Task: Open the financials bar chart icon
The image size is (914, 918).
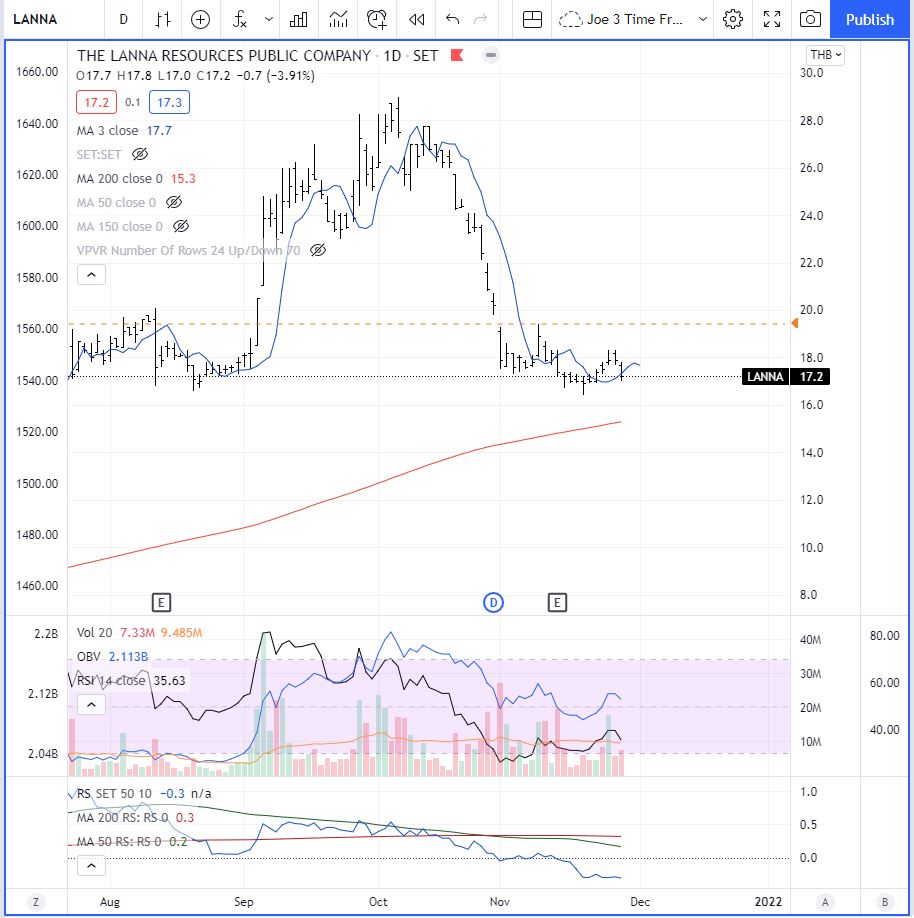Action: [299, 19]
